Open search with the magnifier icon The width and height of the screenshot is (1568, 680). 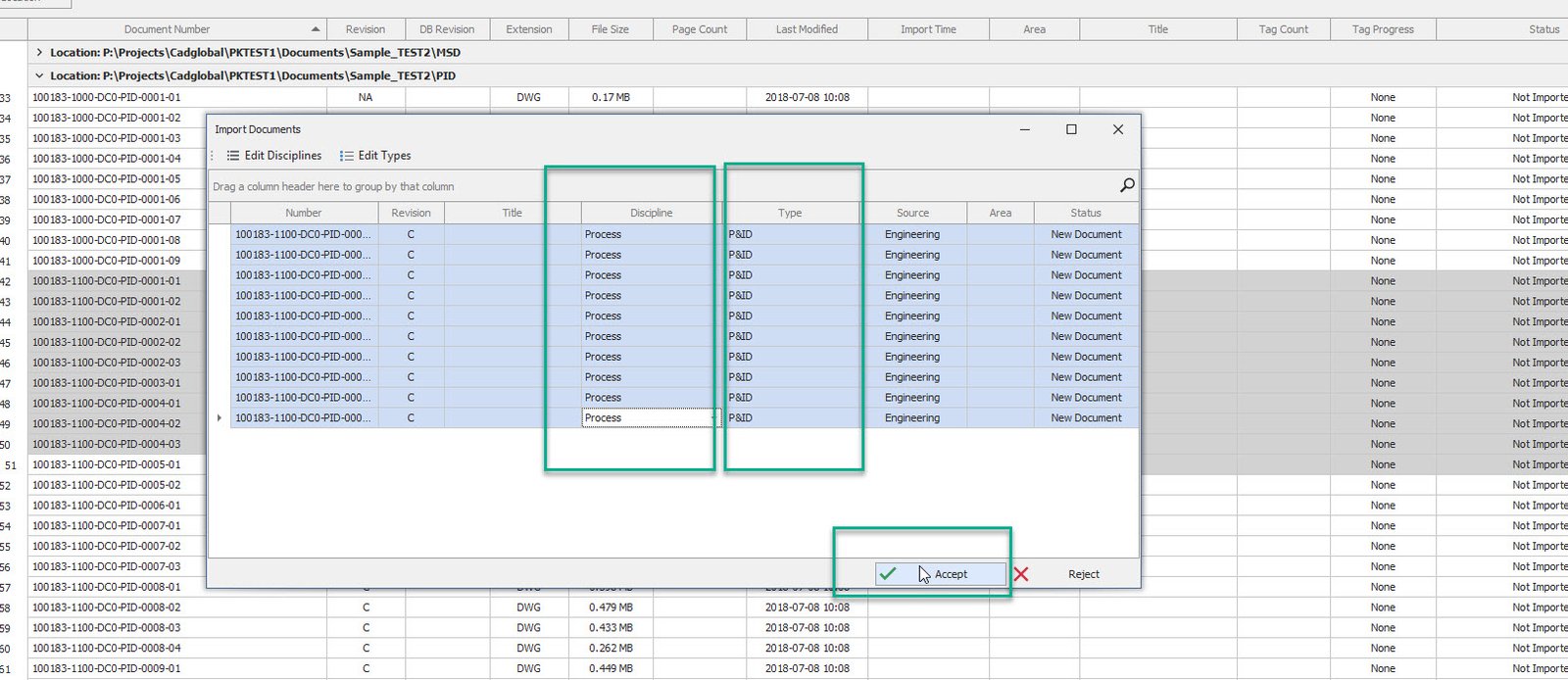tap(1127, 185)
